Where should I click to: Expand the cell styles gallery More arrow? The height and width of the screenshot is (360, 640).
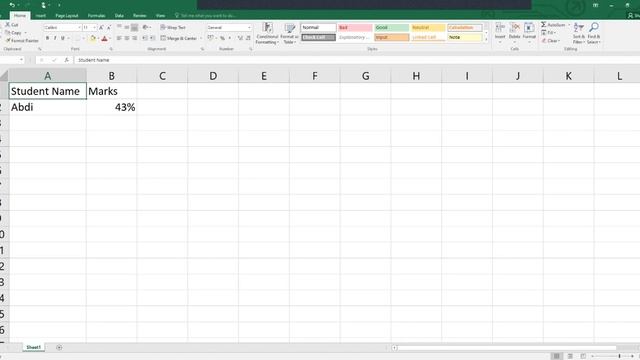click(486, 39)
